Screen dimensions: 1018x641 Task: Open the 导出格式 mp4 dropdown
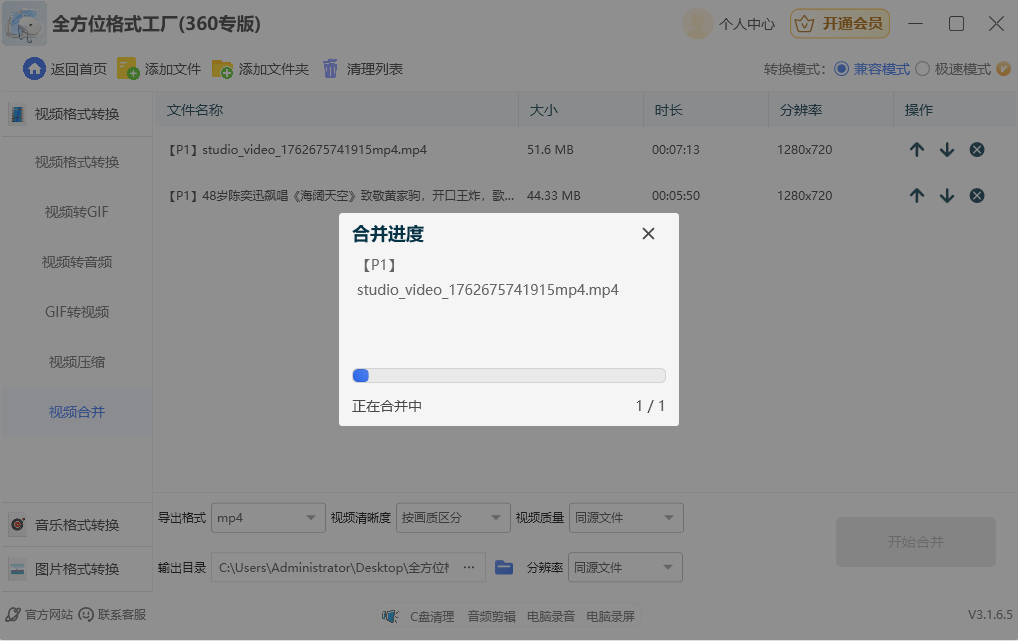pyautogui.click(x=267, y=518)
